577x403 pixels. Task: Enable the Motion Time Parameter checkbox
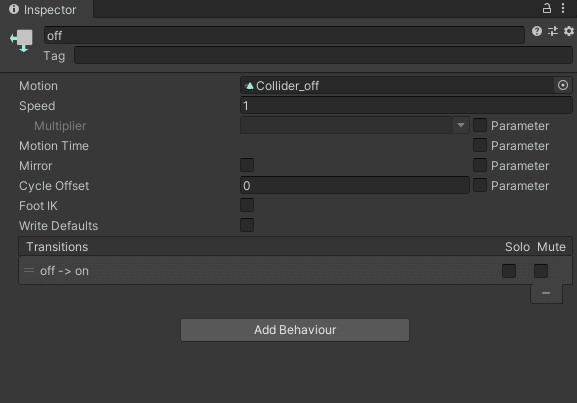[x=480, y=145]
